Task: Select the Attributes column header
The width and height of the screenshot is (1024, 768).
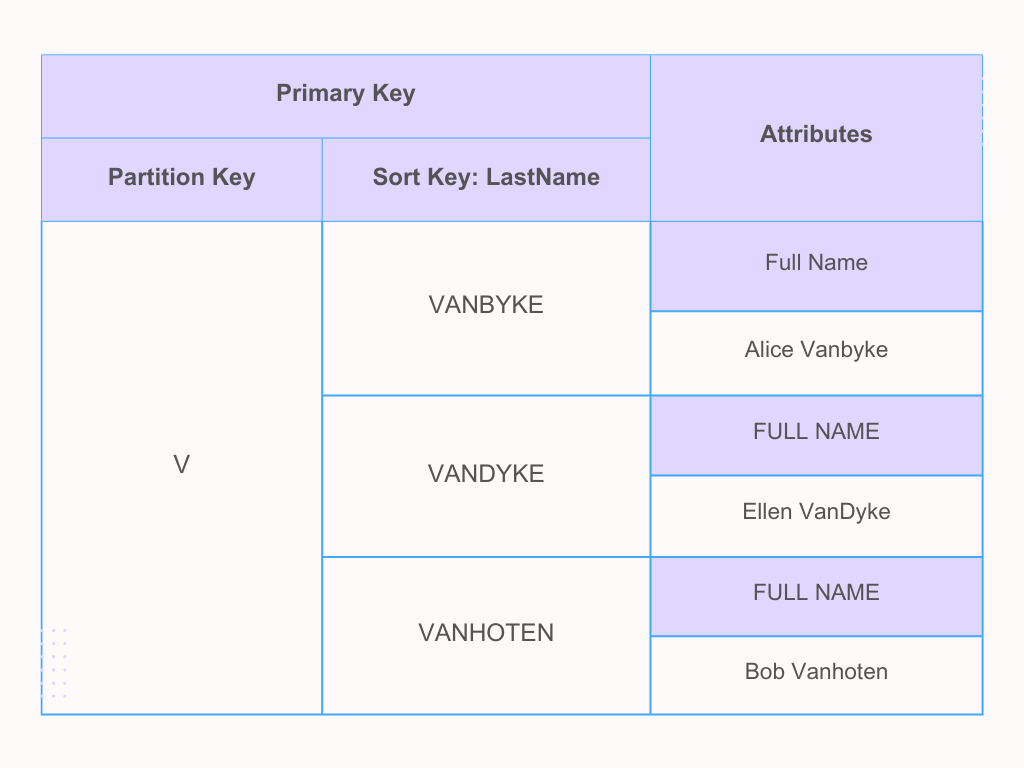Action: 816,135
